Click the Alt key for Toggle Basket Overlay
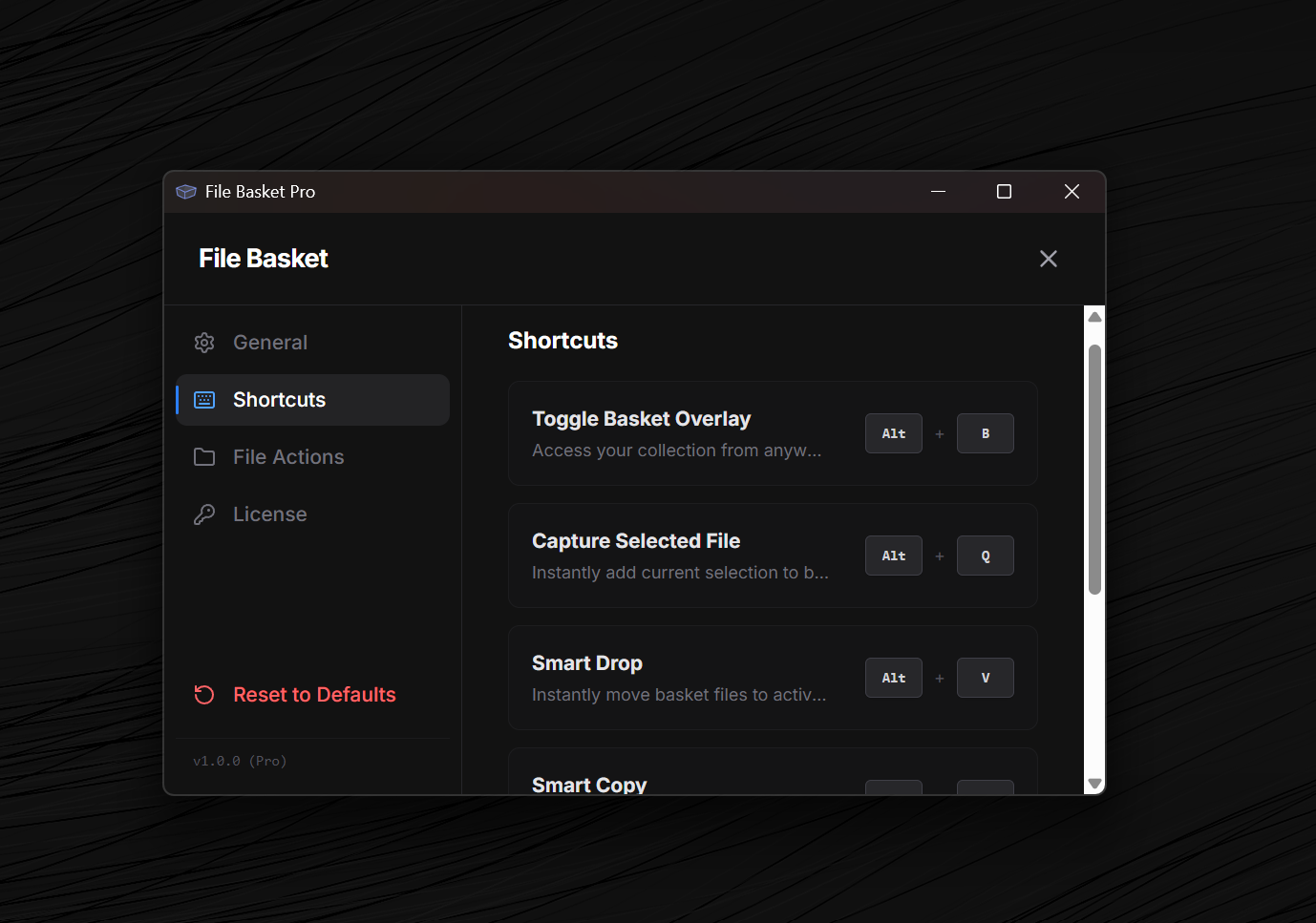Screen dimensions: 1316x923 tap(894, 433)
